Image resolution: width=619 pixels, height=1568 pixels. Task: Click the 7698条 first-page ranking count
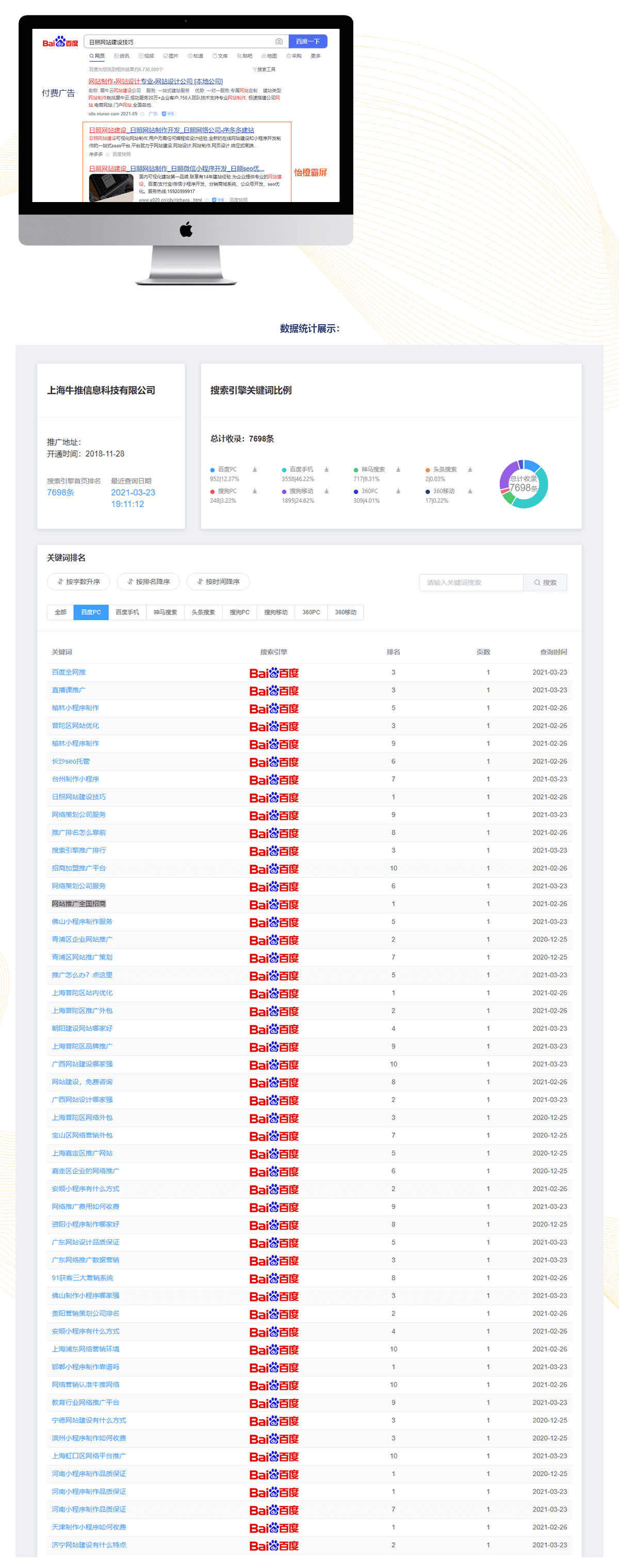[60, 492]
